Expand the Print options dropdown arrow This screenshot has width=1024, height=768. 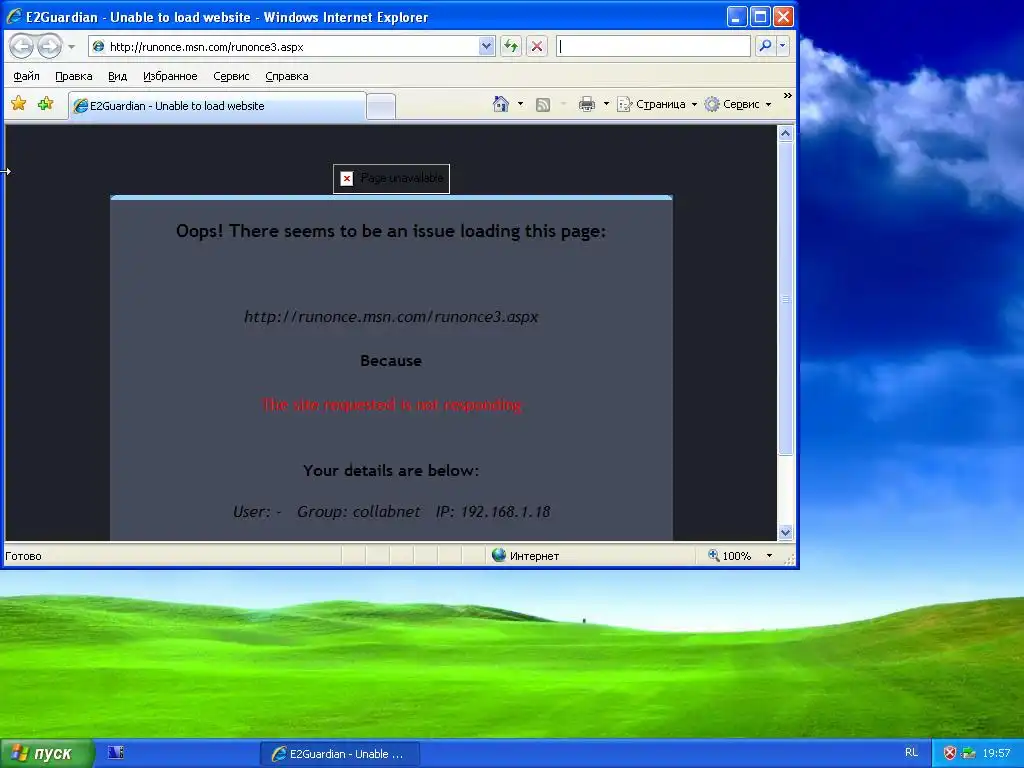tap(606, 104)
